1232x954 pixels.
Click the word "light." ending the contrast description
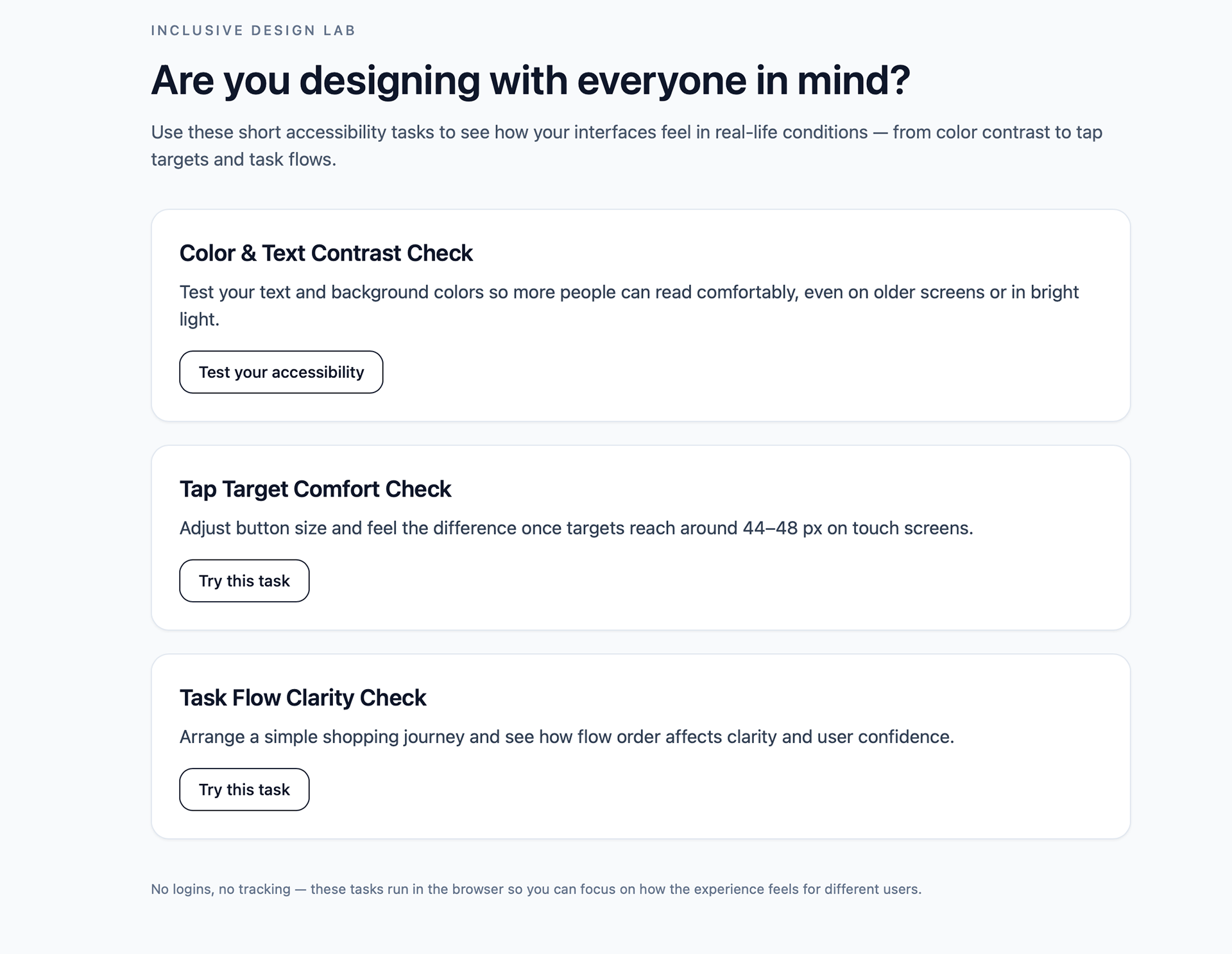pyautogui.click(x=199, y=319)
